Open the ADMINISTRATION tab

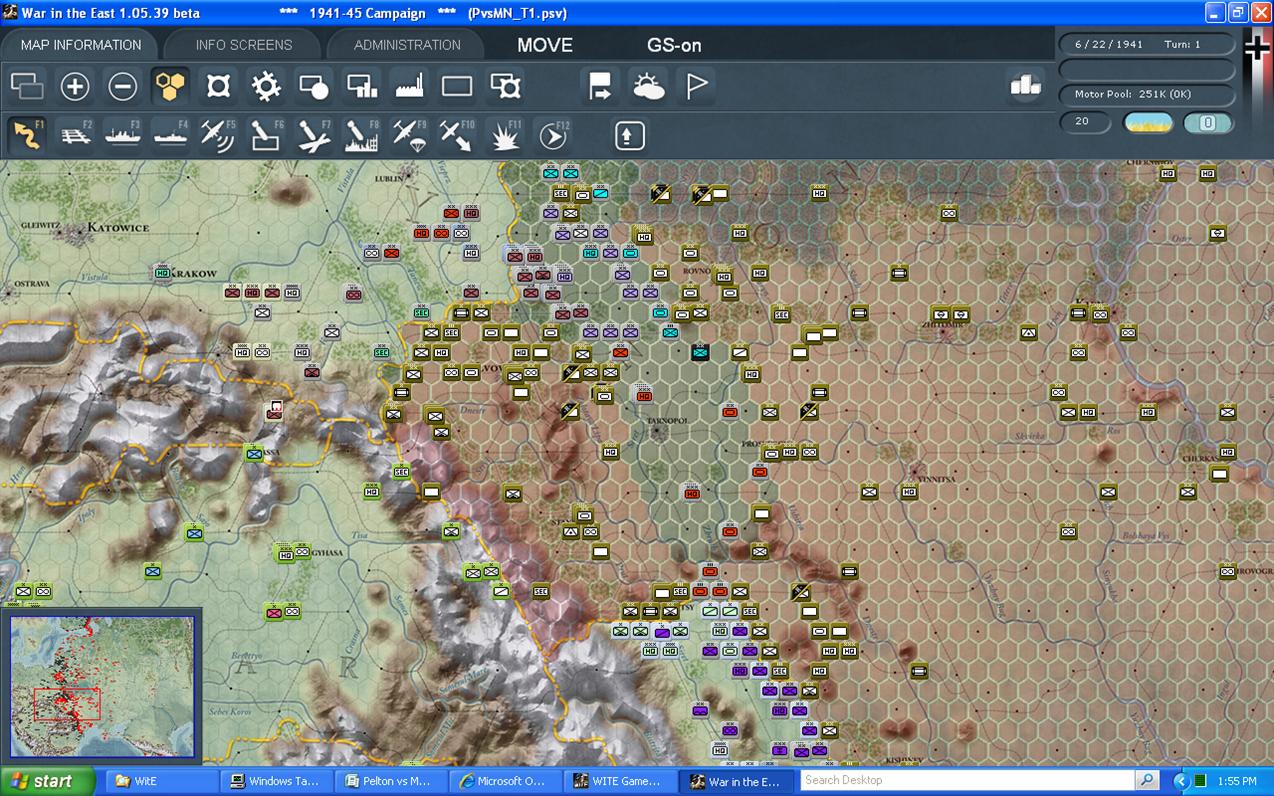407,45
